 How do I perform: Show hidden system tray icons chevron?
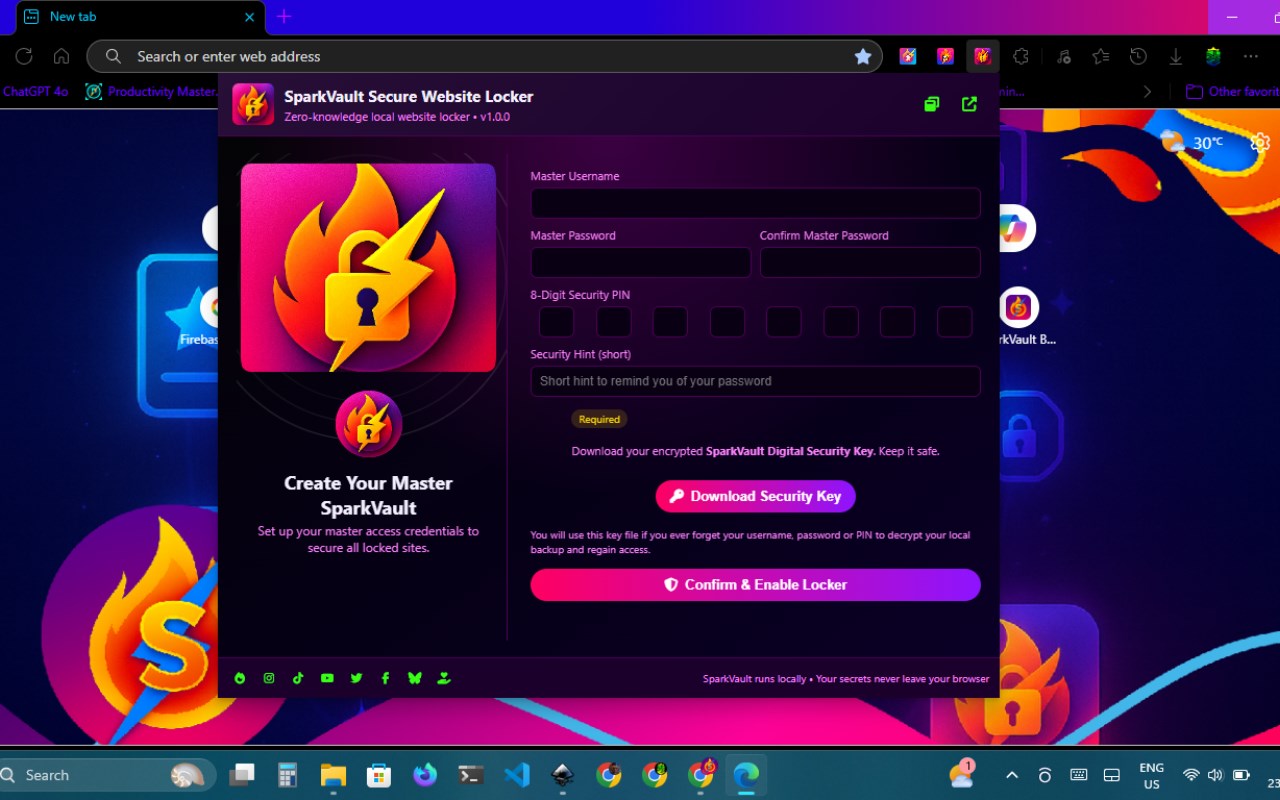click(x=1011, y=775)
